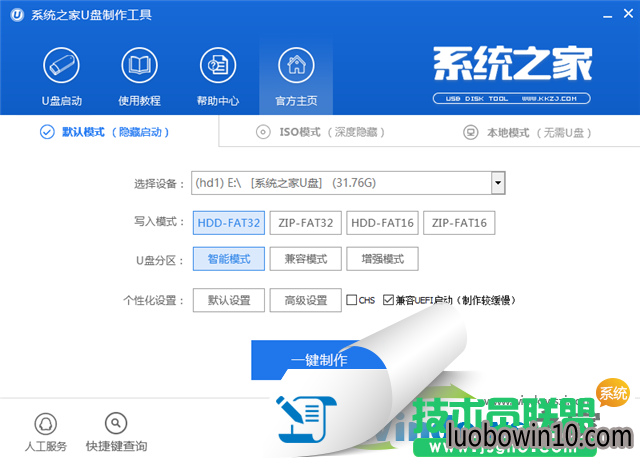Open the 帮助中心 help document icon
Screen dimensions: 640x463
(x=218, y=65)
